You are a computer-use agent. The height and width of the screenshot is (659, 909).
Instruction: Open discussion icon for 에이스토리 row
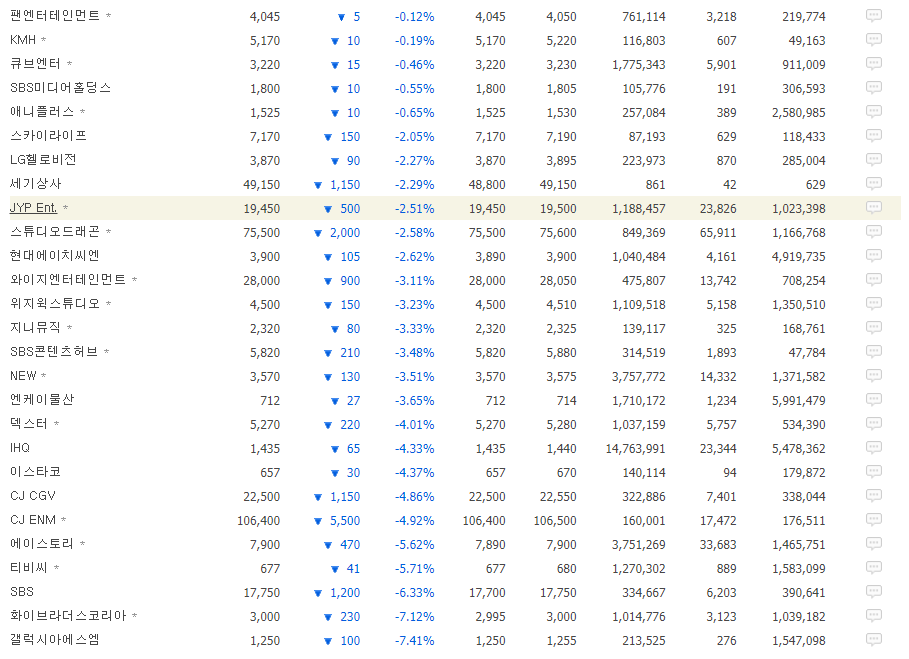point(874,544)
